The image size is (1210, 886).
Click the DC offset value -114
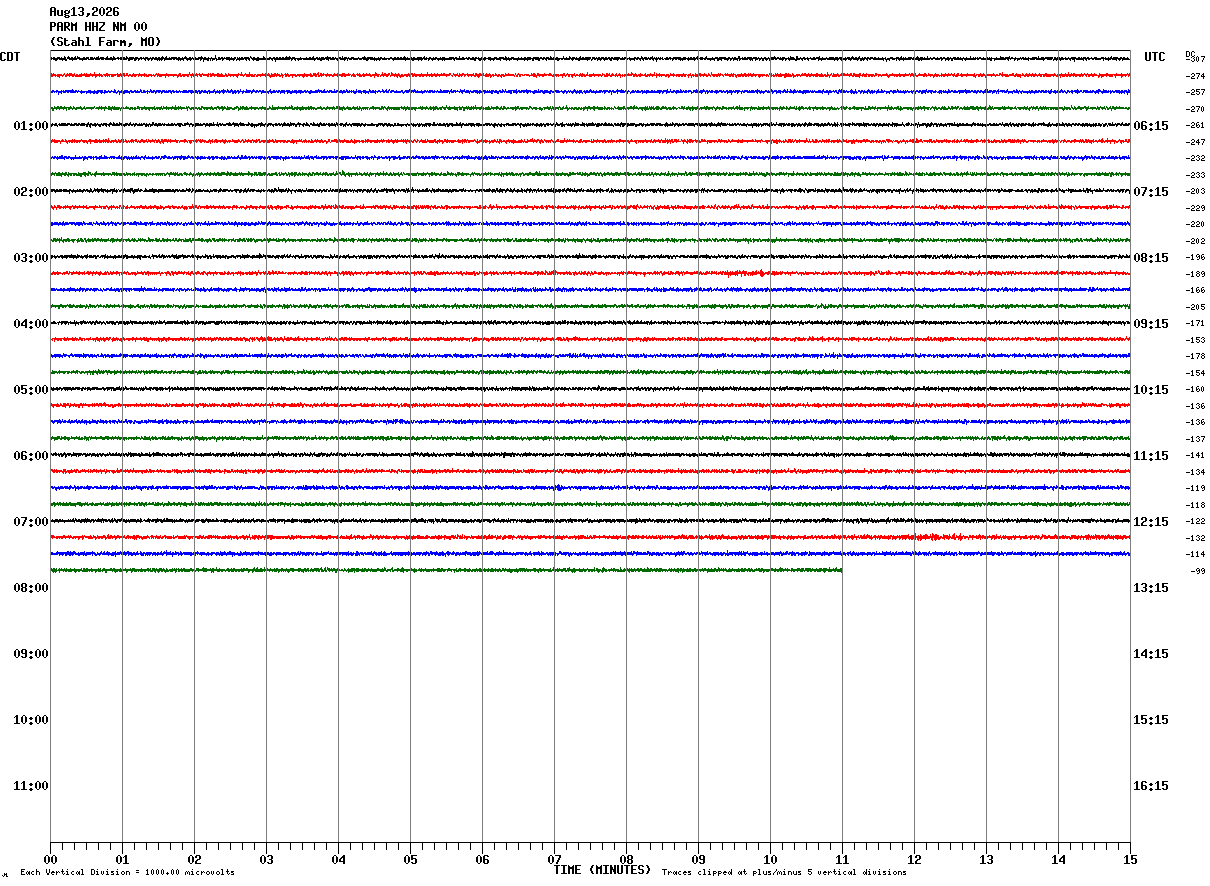pyautogui.click(x=1196, y=555)
